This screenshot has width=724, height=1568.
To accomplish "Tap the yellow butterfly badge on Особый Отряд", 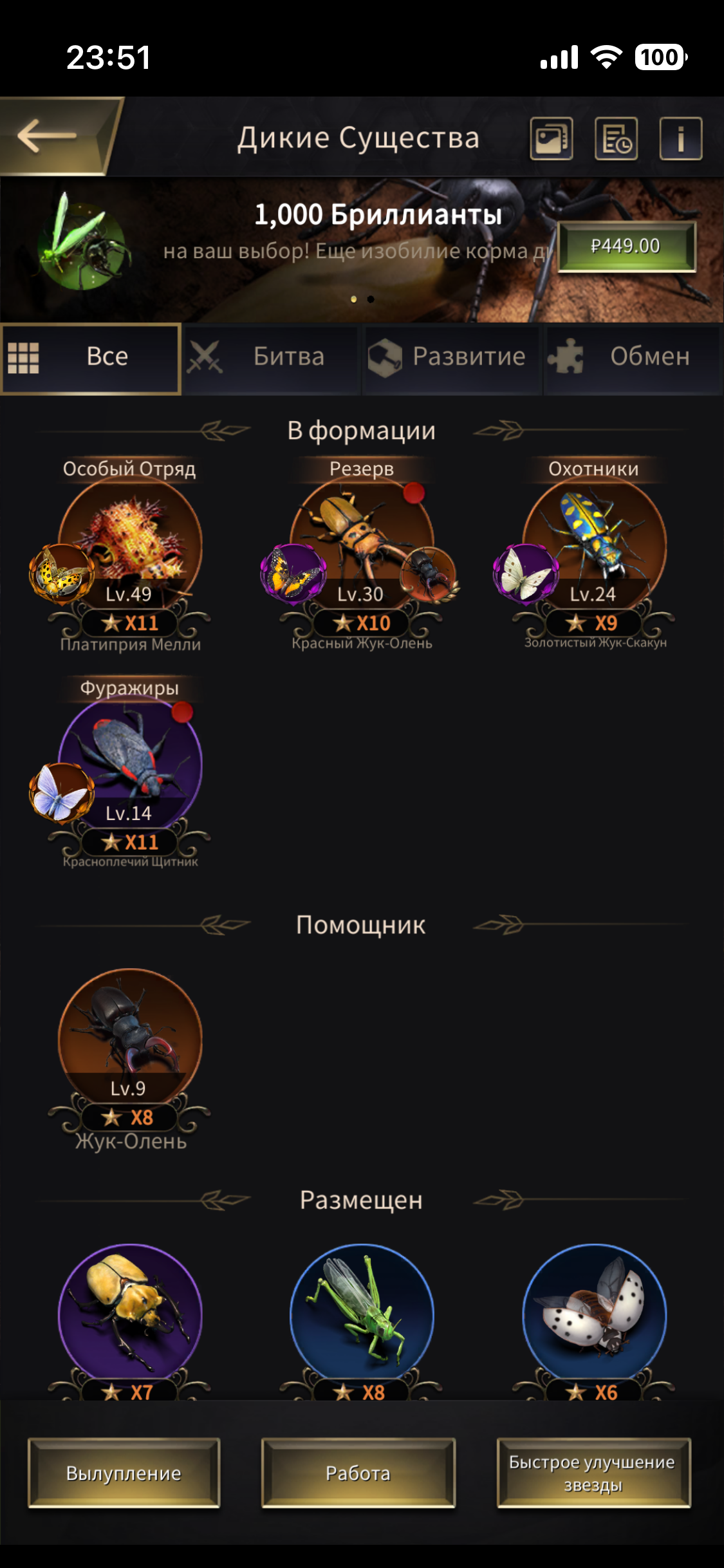I will click(62, 573).
